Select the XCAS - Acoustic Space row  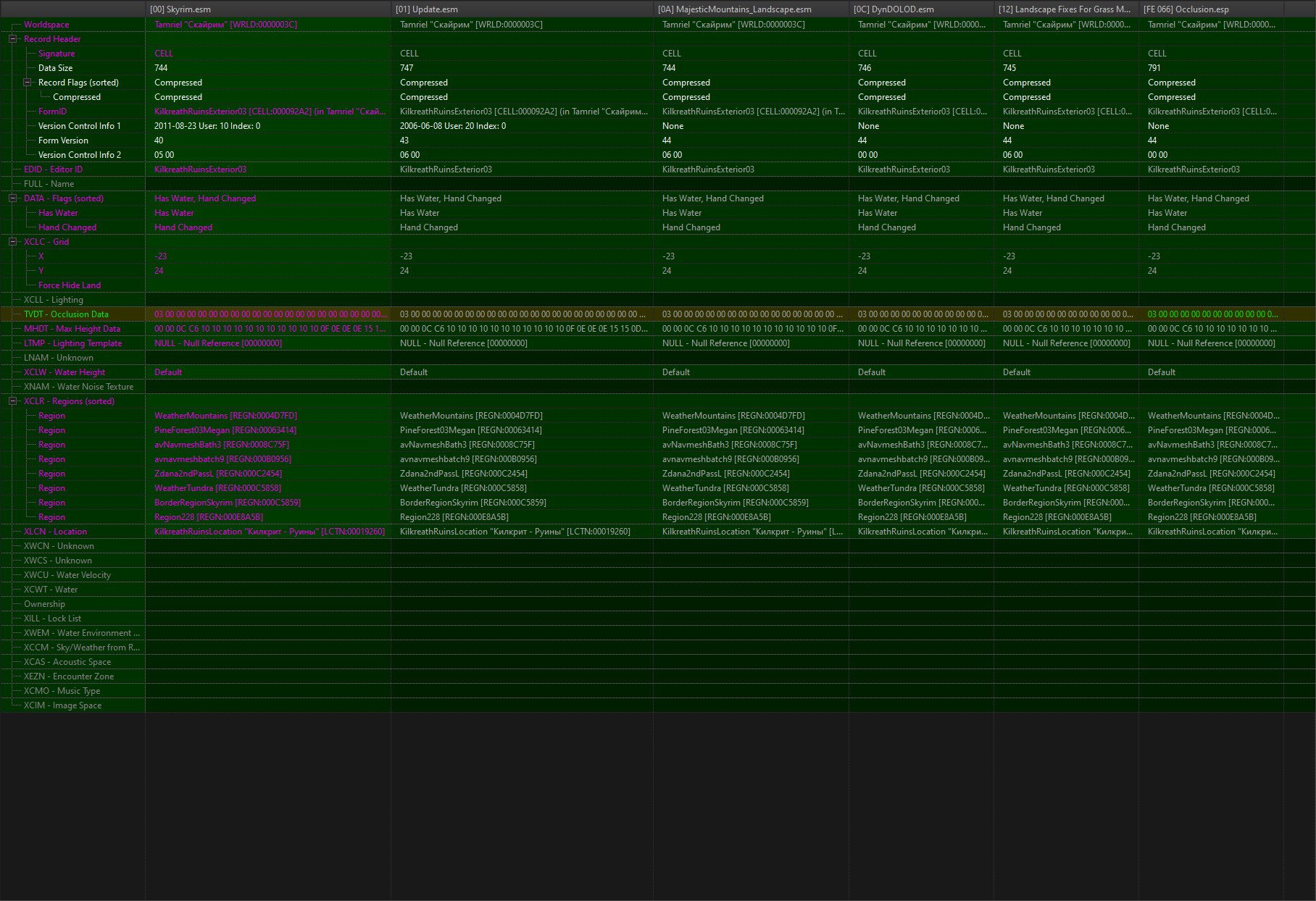click(x=67, y=662)
